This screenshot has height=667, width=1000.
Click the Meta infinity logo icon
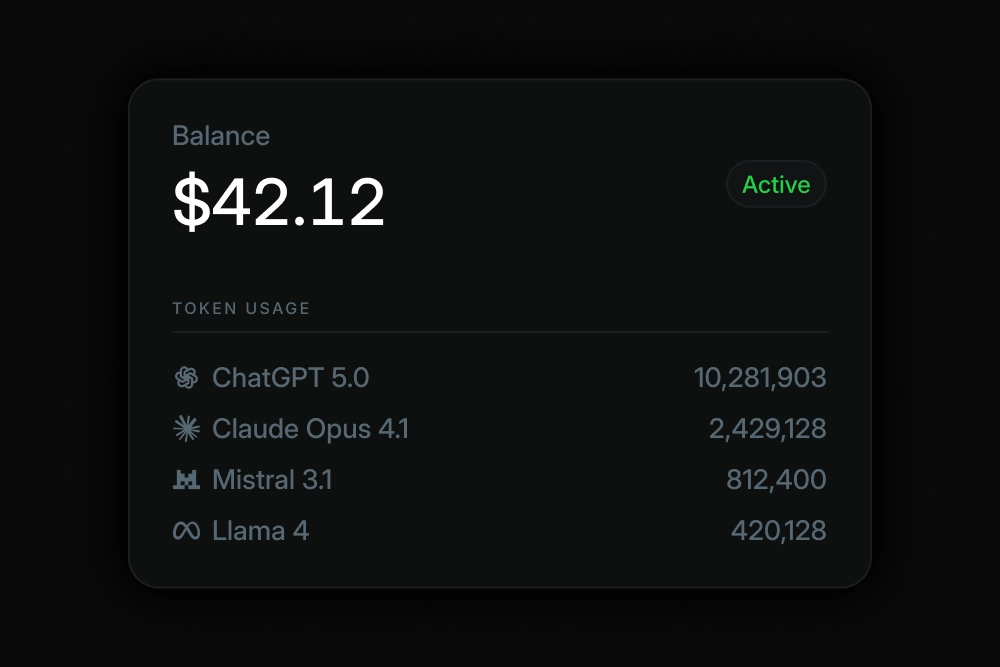(186, 531)
